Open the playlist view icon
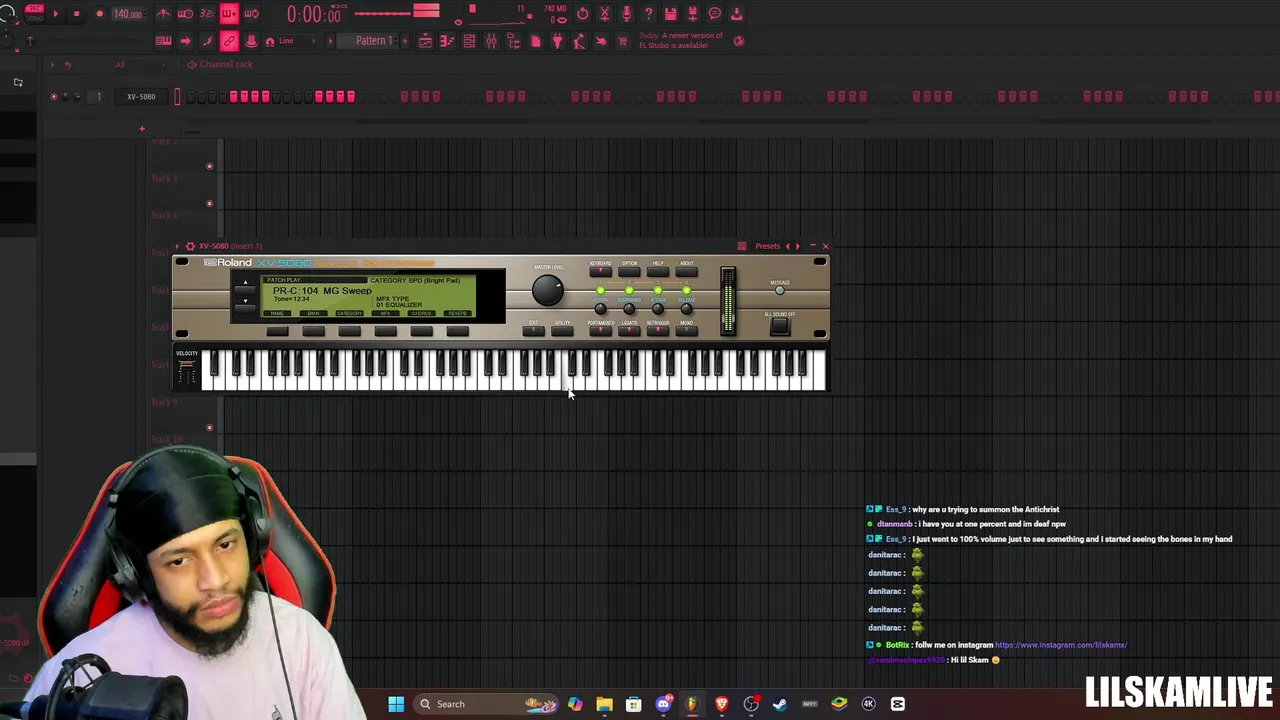 click(x=425, y=41)
